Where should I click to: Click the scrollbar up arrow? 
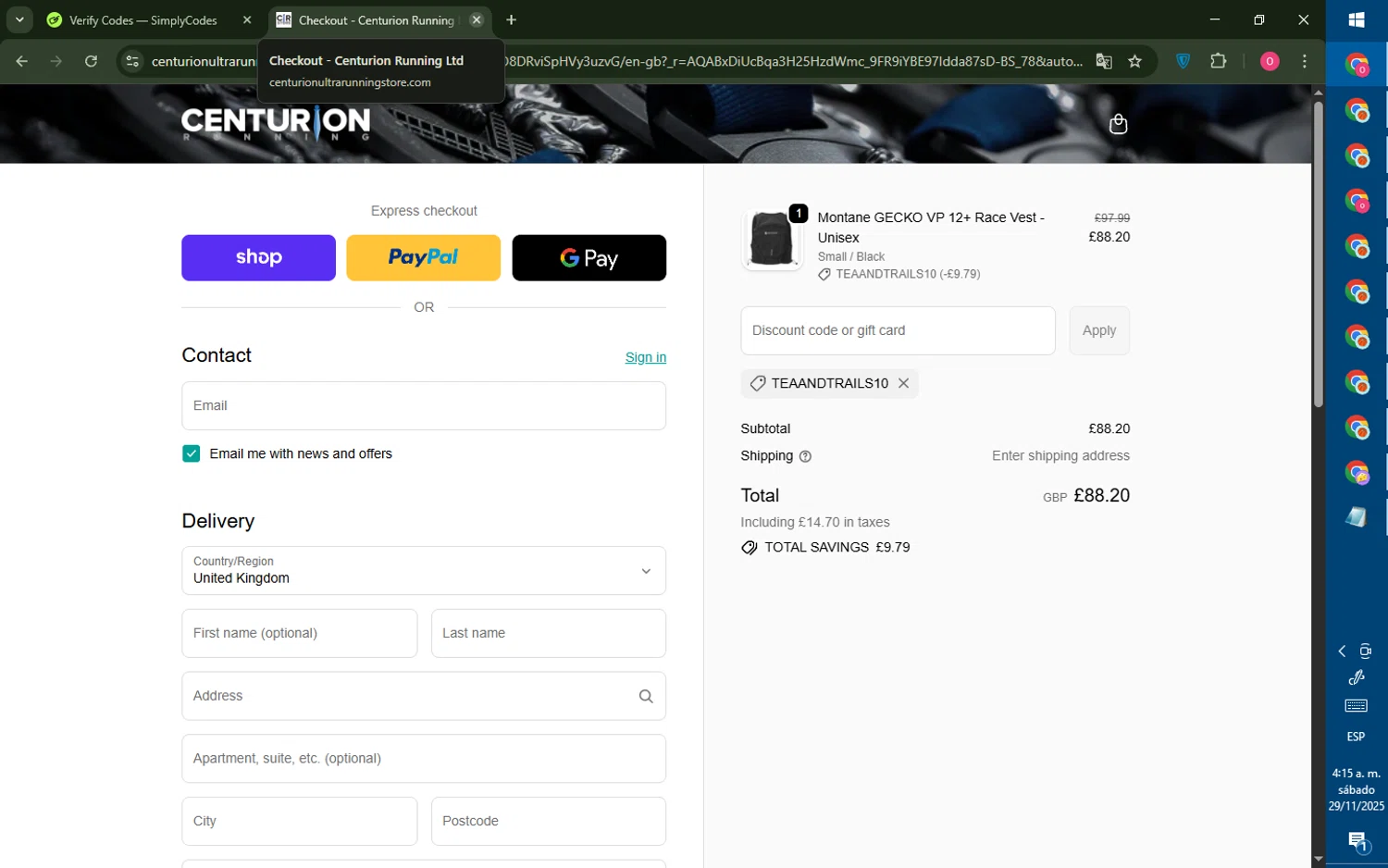click(x=1319, y=92)
